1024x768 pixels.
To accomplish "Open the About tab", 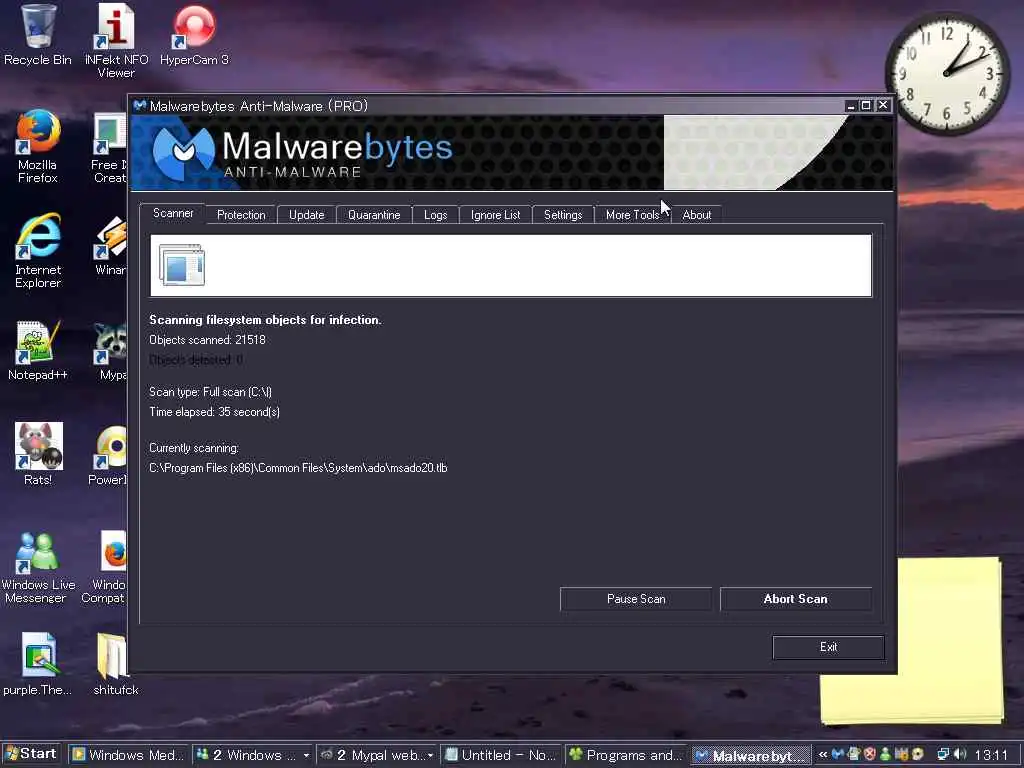I will click(697, 215).
